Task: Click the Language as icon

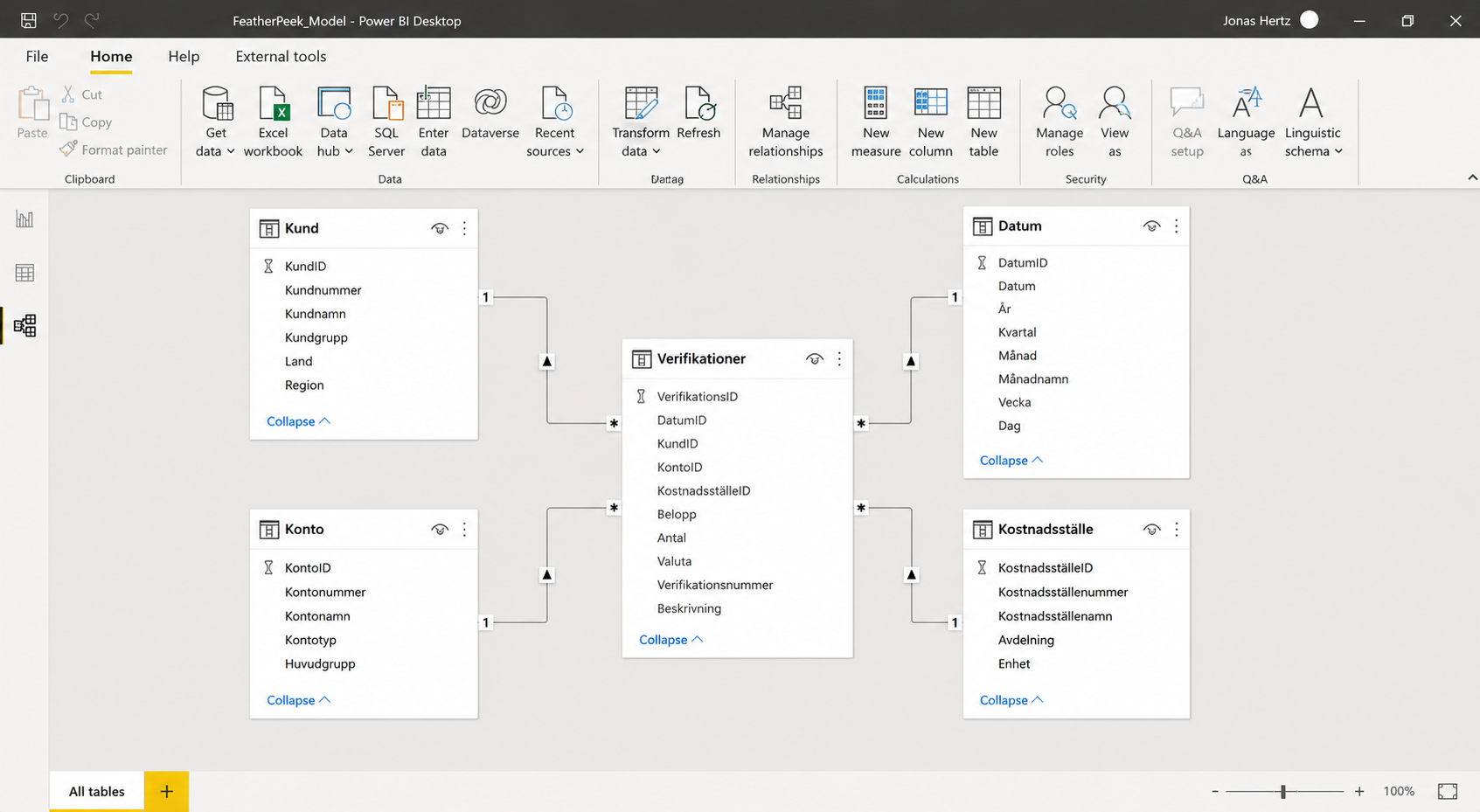Action: tap(1247, 103)
